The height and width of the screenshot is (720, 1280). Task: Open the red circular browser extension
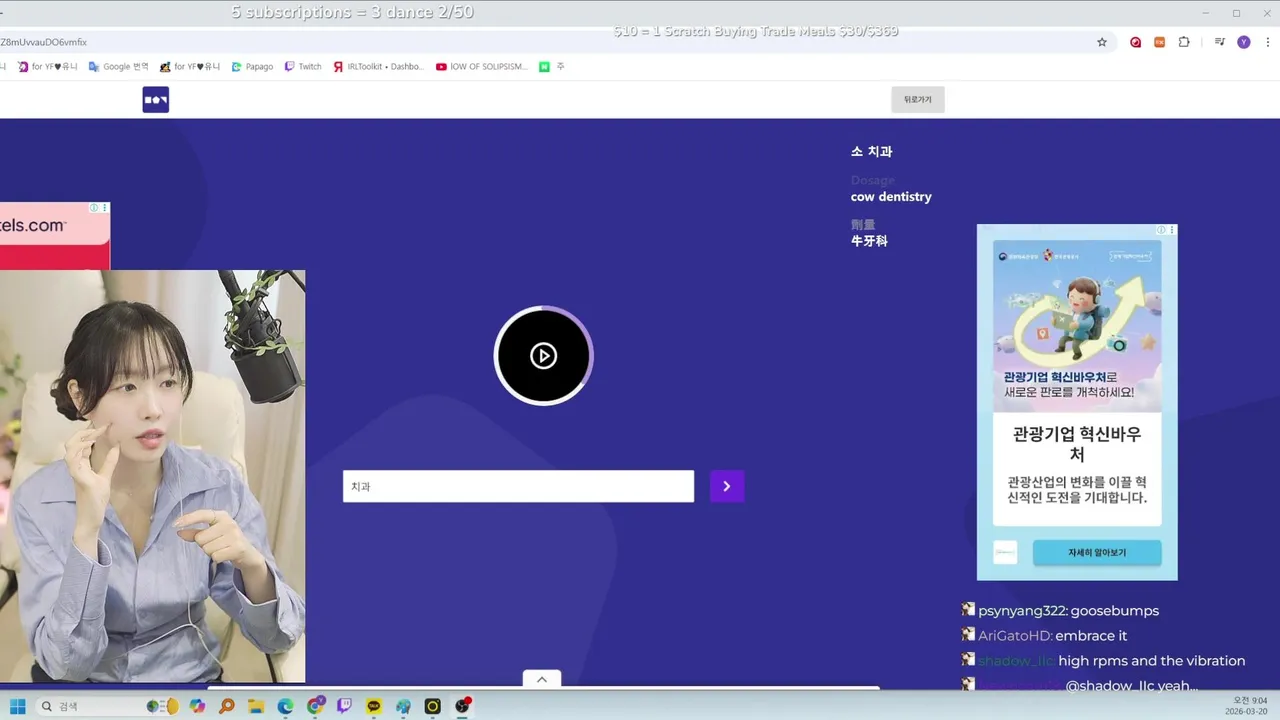coord(1135,42)
